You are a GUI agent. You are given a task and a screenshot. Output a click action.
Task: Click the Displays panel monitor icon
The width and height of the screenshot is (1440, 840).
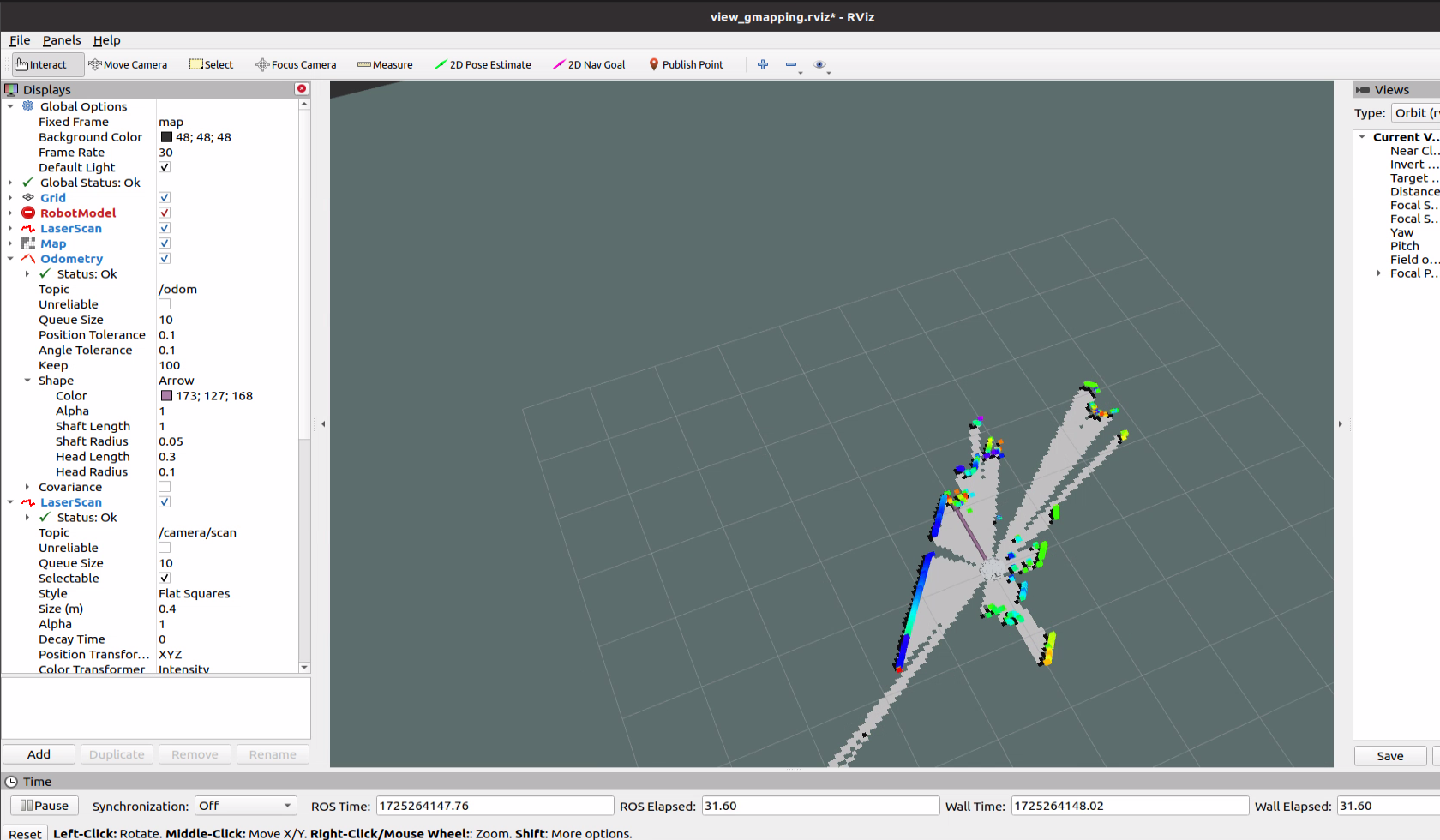pyautogui.click(x=11, y=89)
